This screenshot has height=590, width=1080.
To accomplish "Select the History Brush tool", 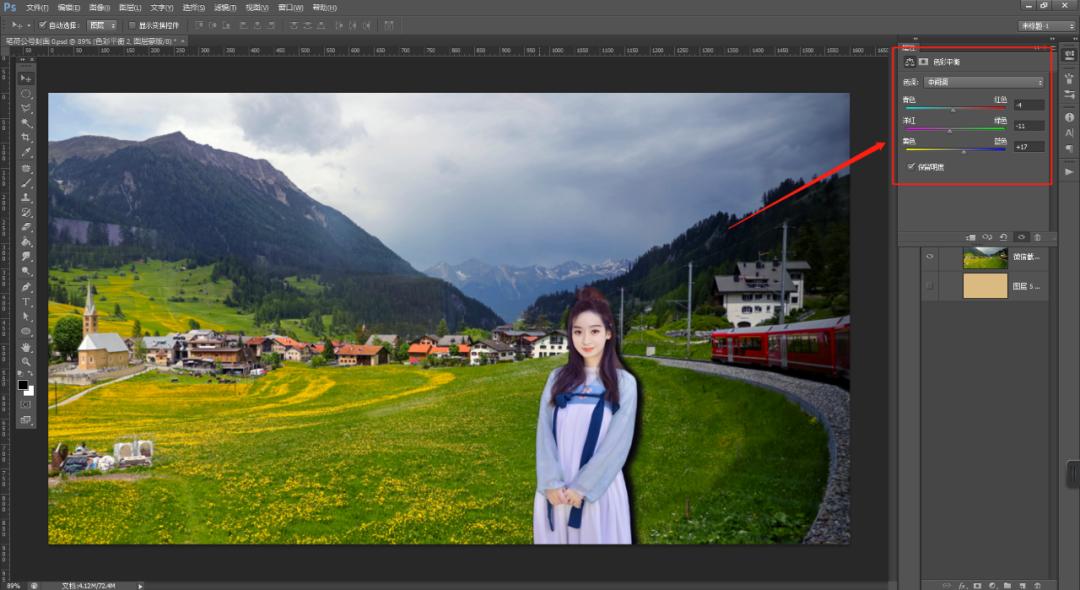I will 26,212.
